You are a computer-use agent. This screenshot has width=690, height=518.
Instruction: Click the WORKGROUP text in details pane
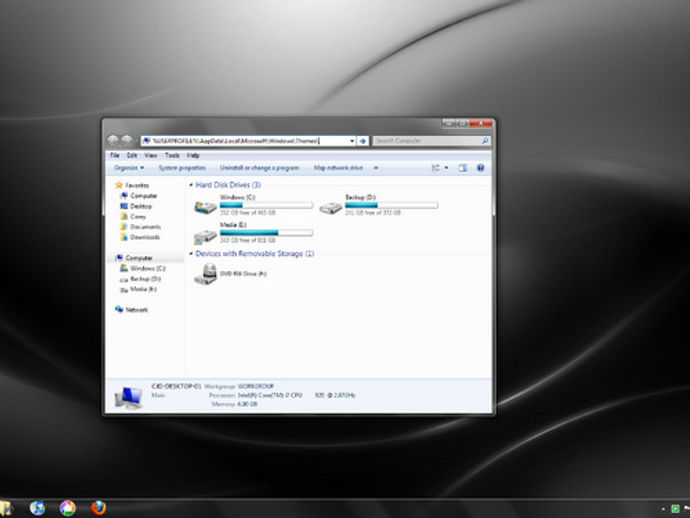point(256,386)
